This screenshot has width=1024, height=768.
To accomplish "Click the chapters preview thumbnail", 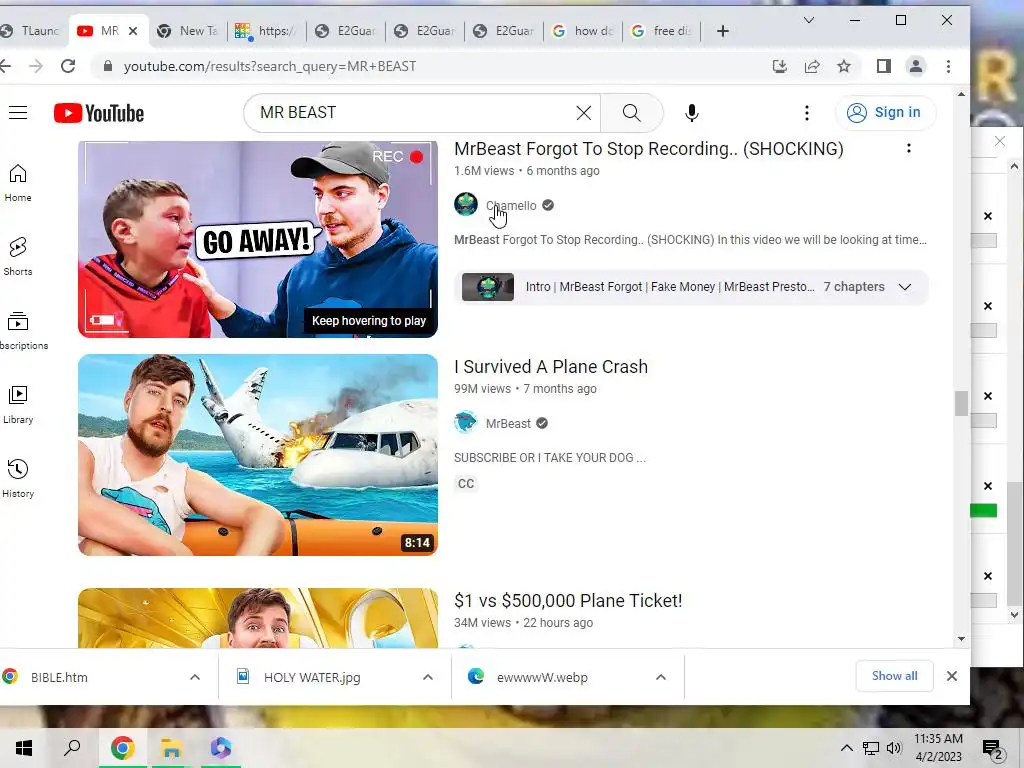I will click(x=488, y=287).
